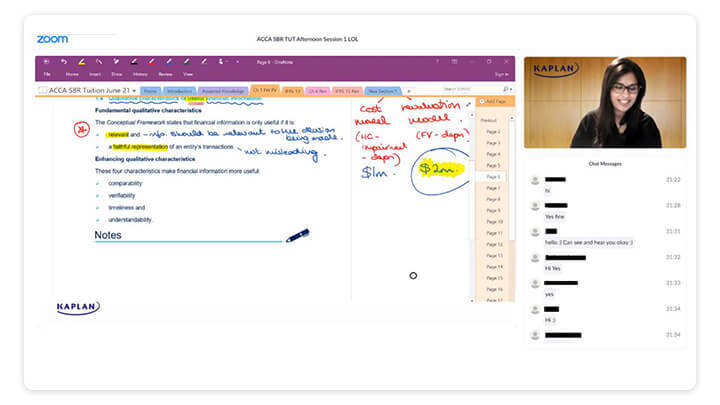Select the yellow highlighter pen
This screenshot has width=720, height=405.
(81, 62)
